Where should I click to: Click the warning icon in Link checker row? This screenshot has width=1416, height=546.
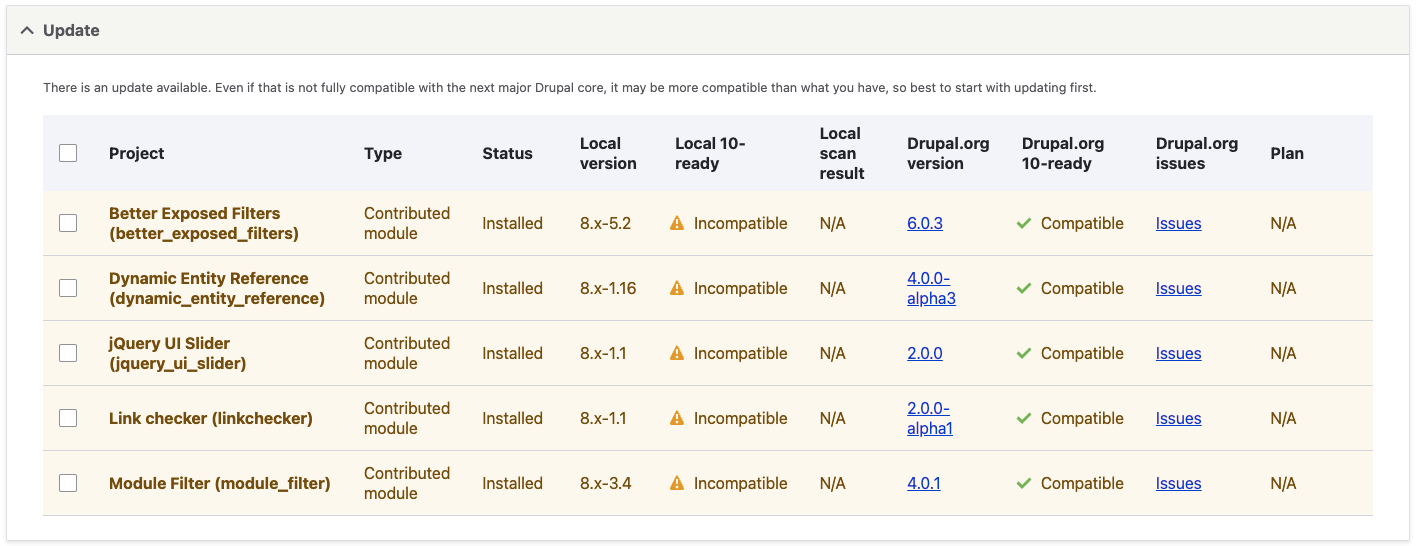(x=677, y=418)
